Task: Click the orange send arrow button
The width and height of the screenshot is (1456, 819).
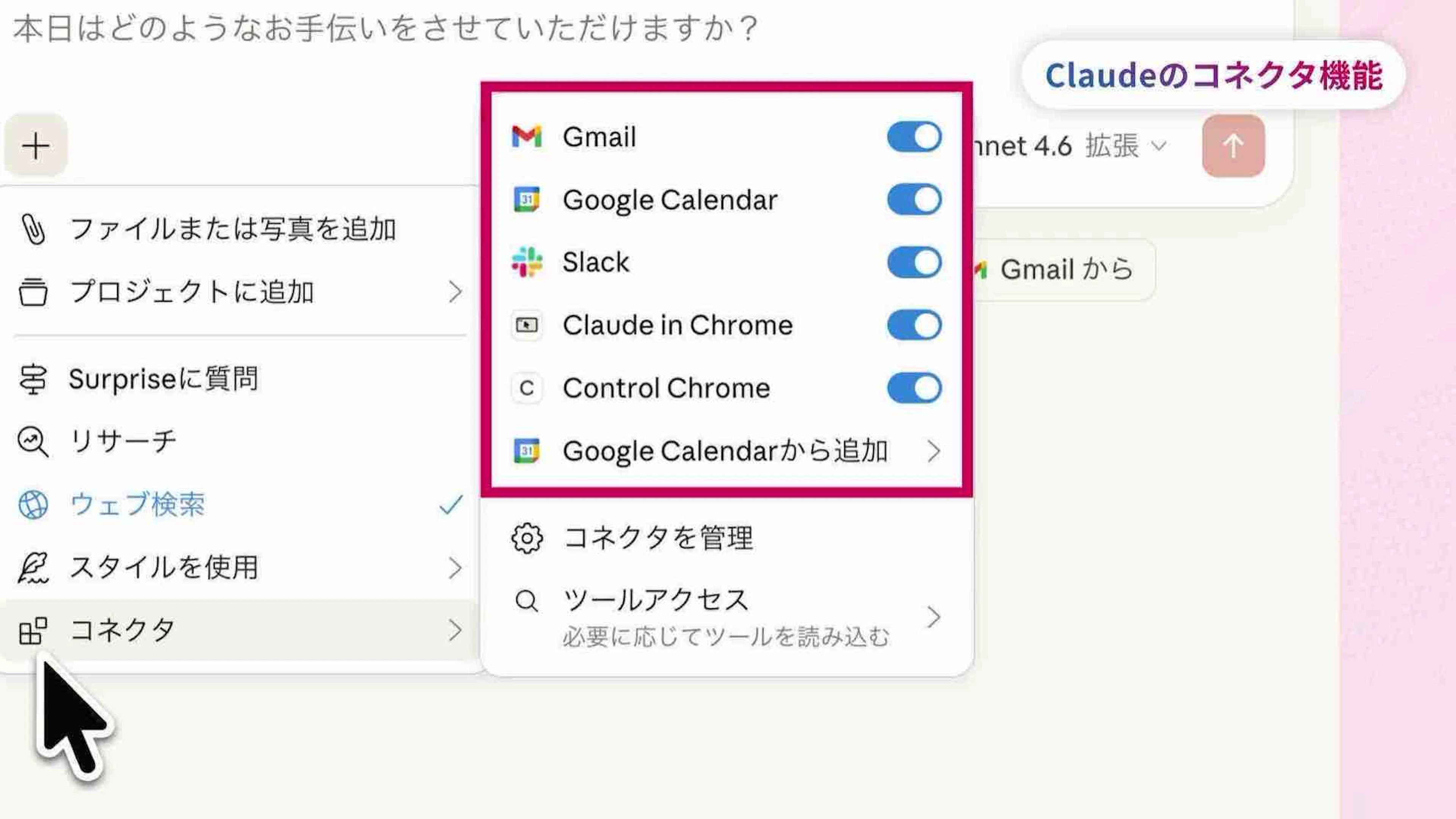Action: 1233,146
